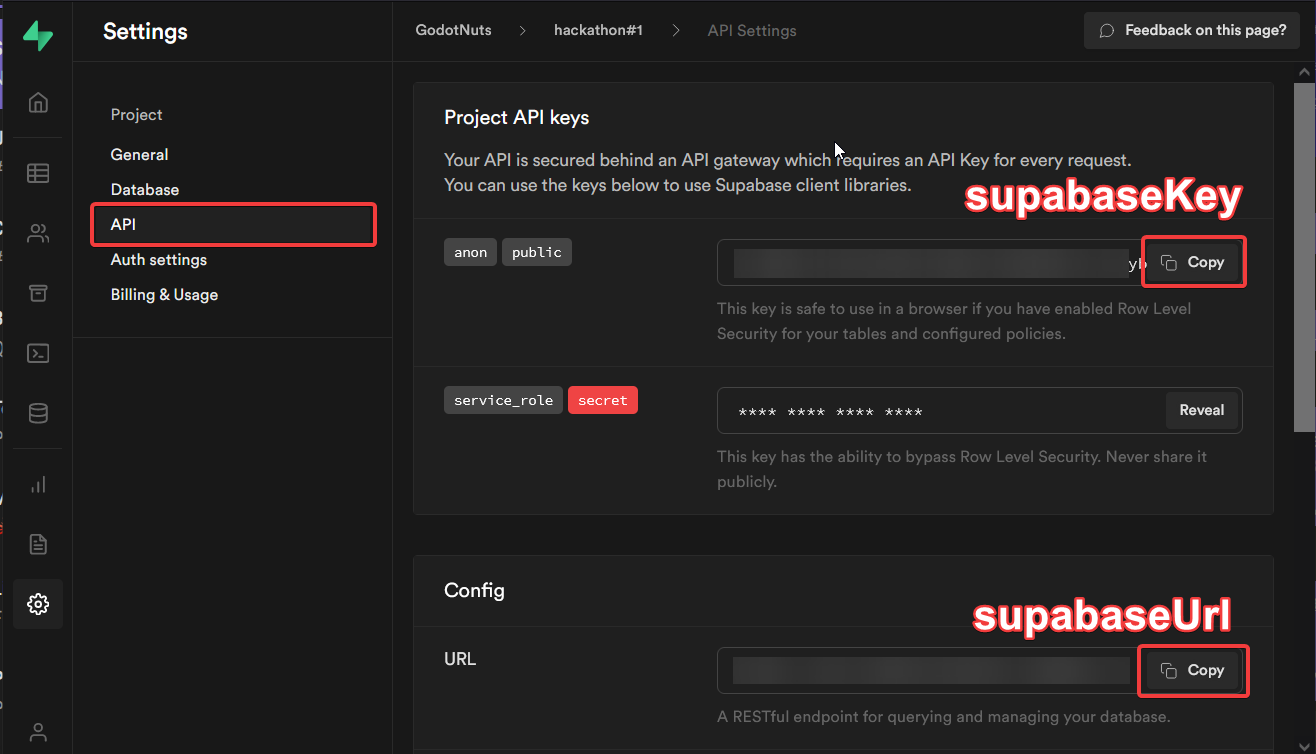Open the Table editor icon
This screenshot has width=1316, height=754.
[38, 173]
